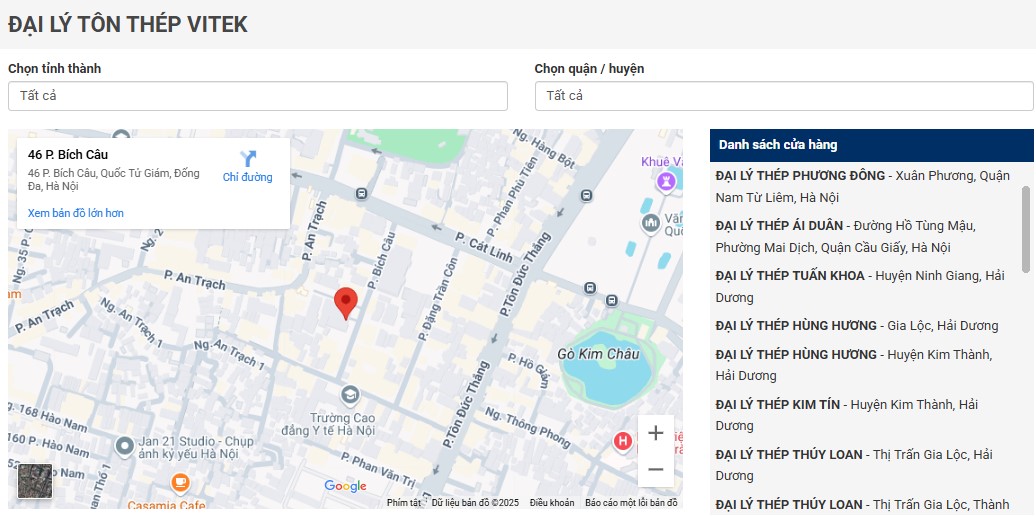Click Casamia Cafe orange coffee icon
1036x516 pixels.
click(x=180, y=483)
